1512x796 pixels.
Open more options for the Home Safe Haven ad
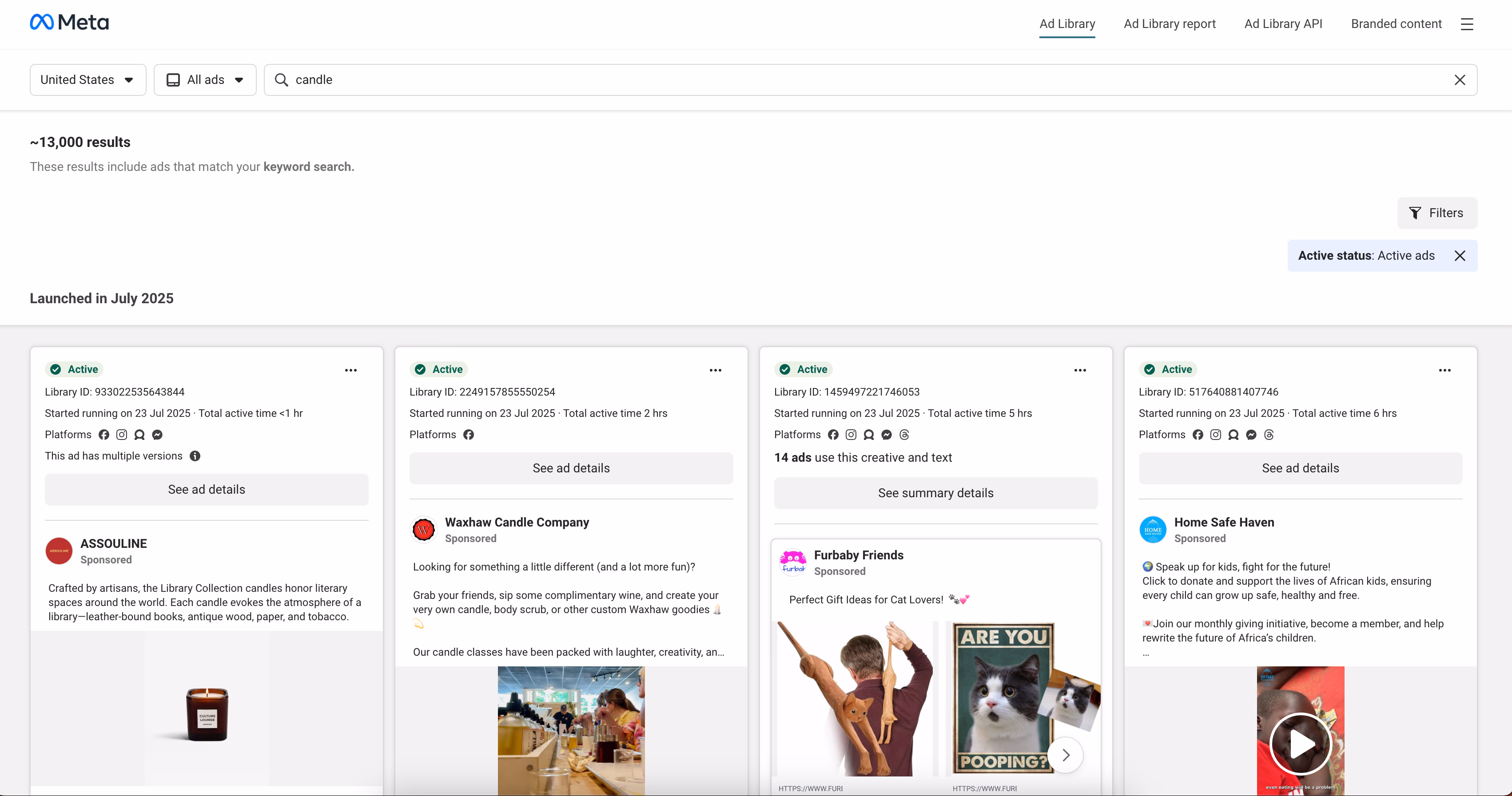coord(1444,370)
